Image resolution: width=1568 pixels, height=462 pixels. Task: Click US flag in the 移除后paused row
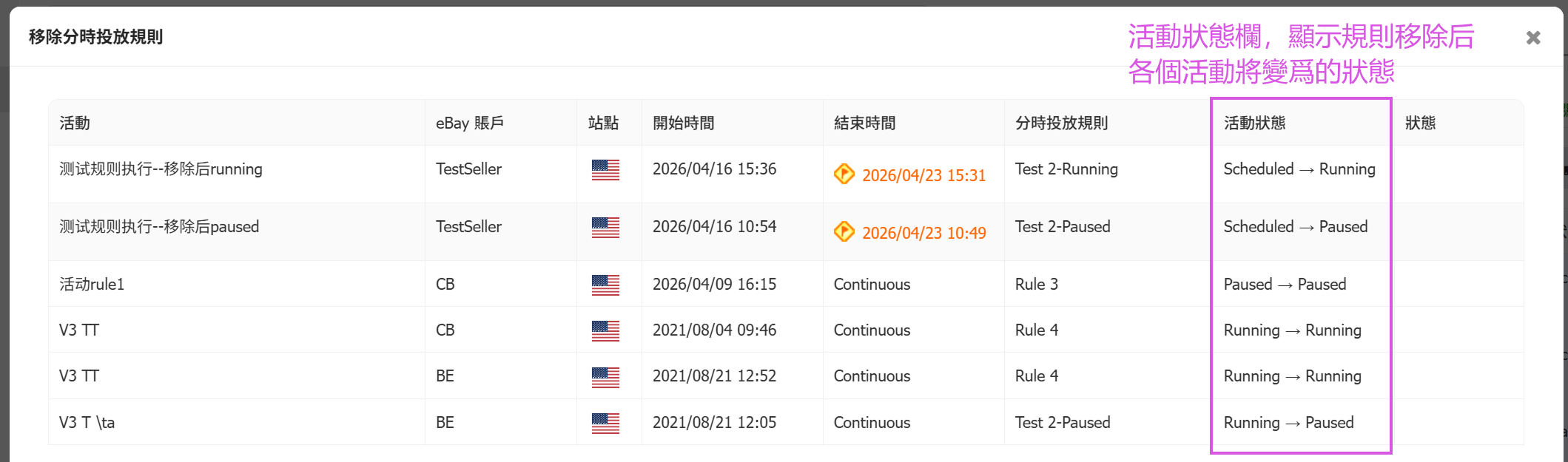605,228
